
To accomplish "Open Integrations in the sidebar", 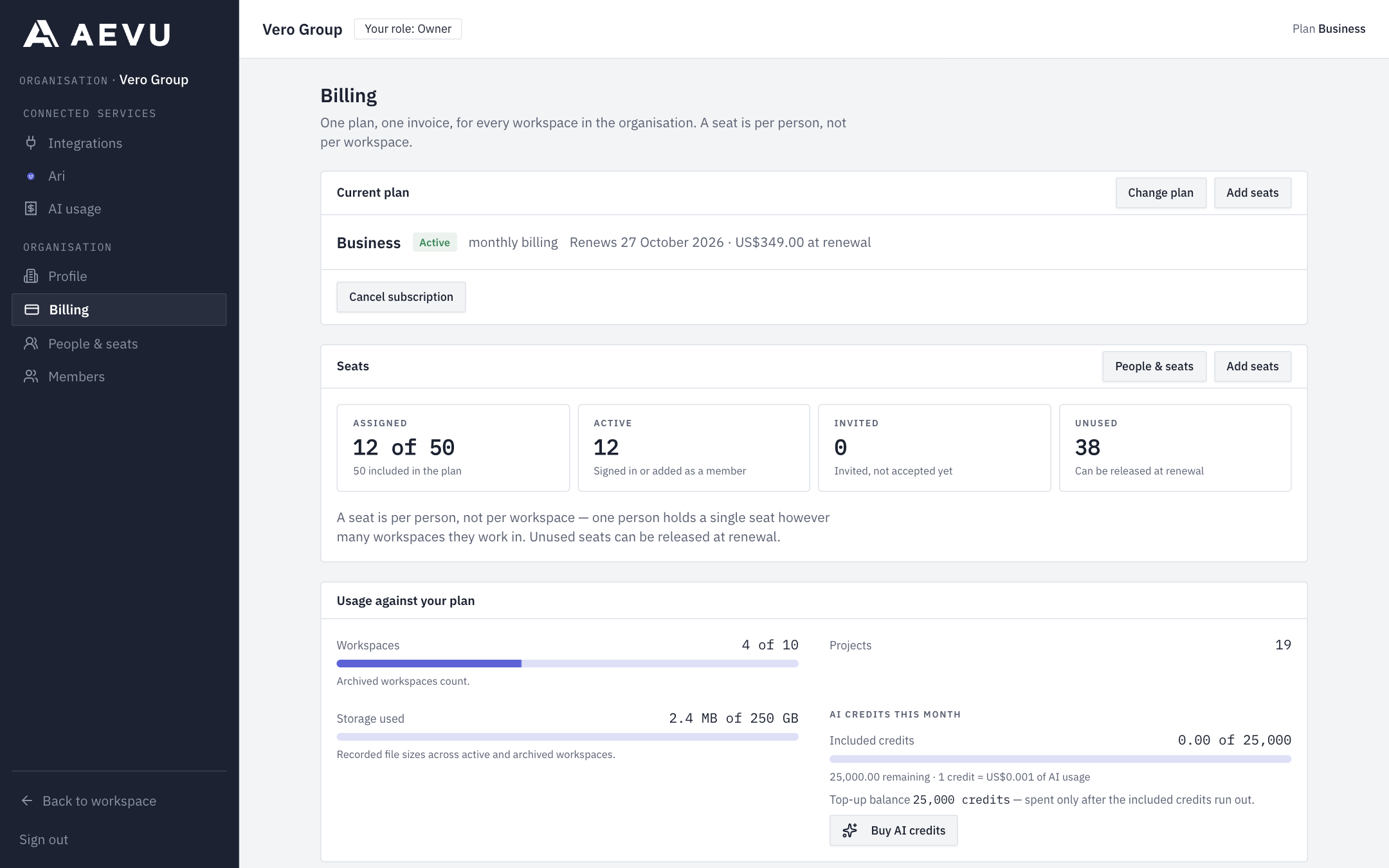I will point(119,143).
